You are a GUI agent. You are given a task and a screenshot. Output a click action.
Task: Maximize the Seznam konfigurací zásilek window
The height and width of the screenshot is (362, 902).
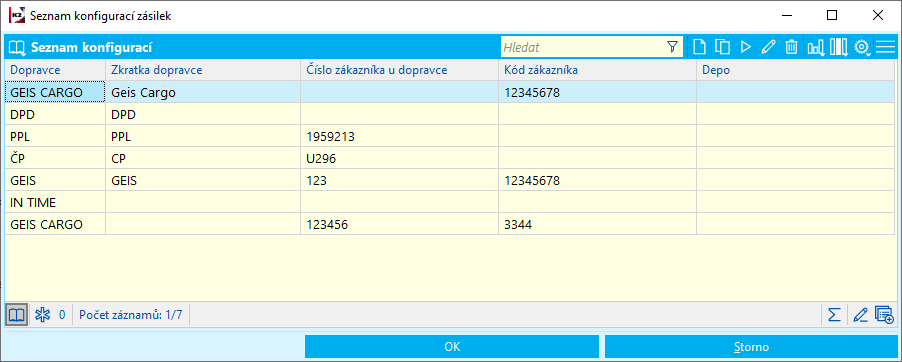click(x=832, y=16)
